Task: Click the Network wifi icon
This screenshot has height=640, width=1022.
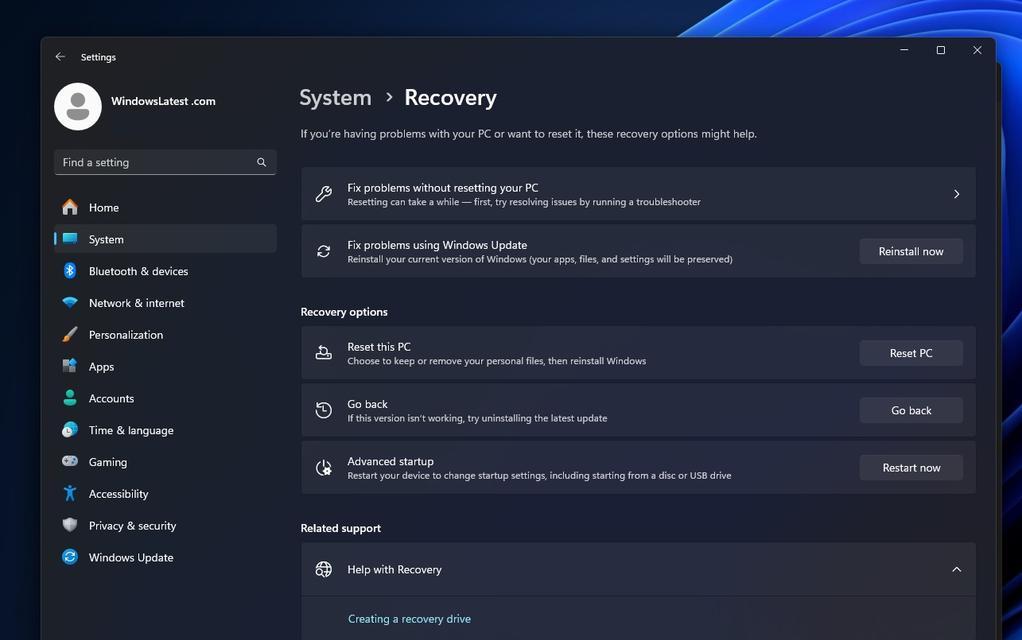Action: coord(70,302)
